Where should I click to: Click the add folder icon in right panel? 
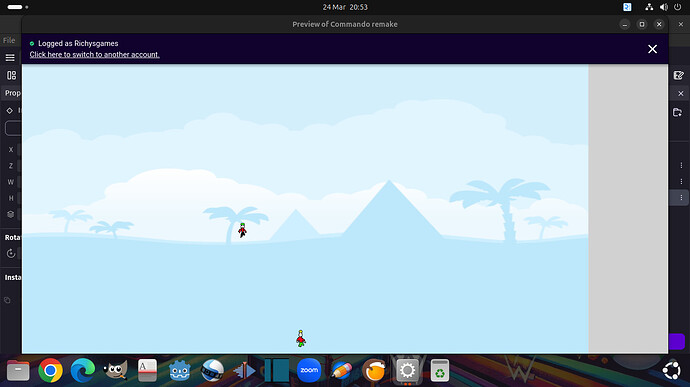678,113
